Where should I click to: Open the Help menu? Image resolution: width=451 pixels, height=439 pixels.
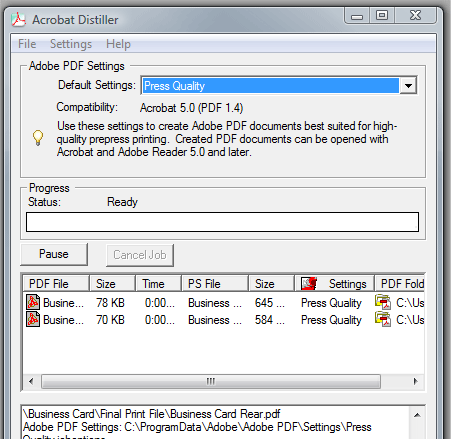(x=118, y=44)
